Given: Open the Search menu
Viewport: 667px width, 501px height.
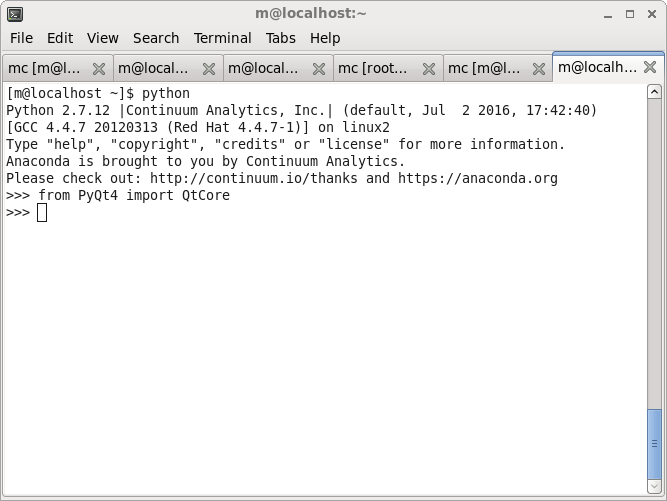Looking at the screenshot, I should point(156,38).
